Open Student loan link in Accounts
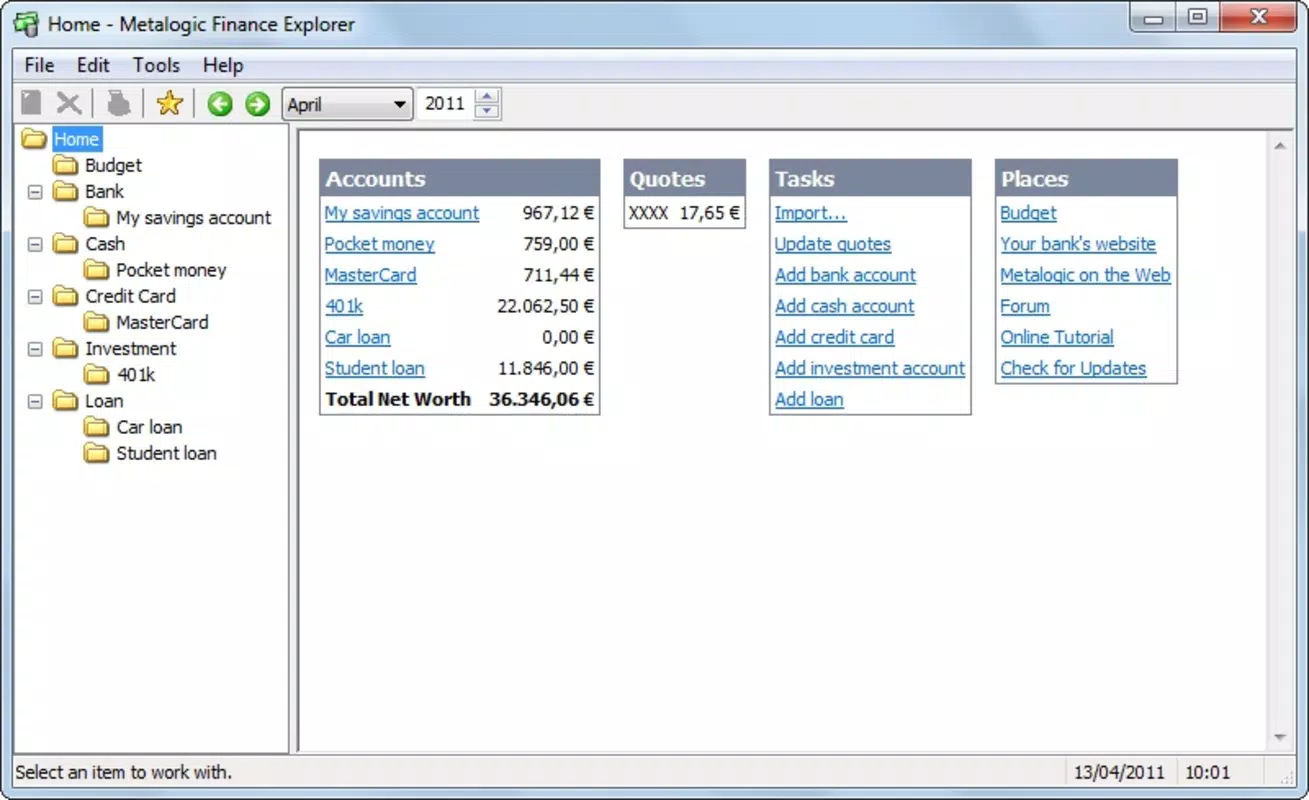This screenshot has width=1309, height=800. pyautogui.click(x=375, y=368)
